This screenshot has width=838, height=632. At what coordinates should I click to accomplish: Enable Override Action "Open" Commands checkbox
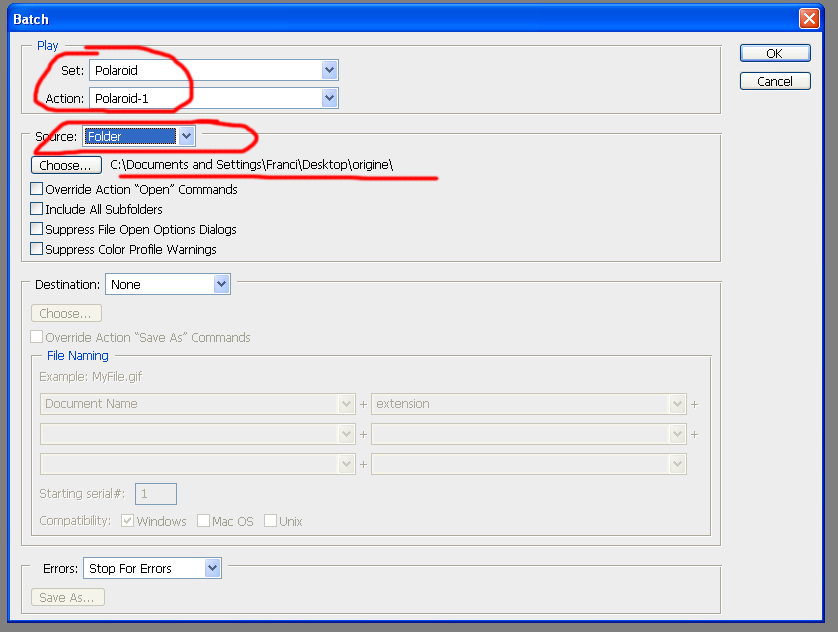tap(37, 189)
